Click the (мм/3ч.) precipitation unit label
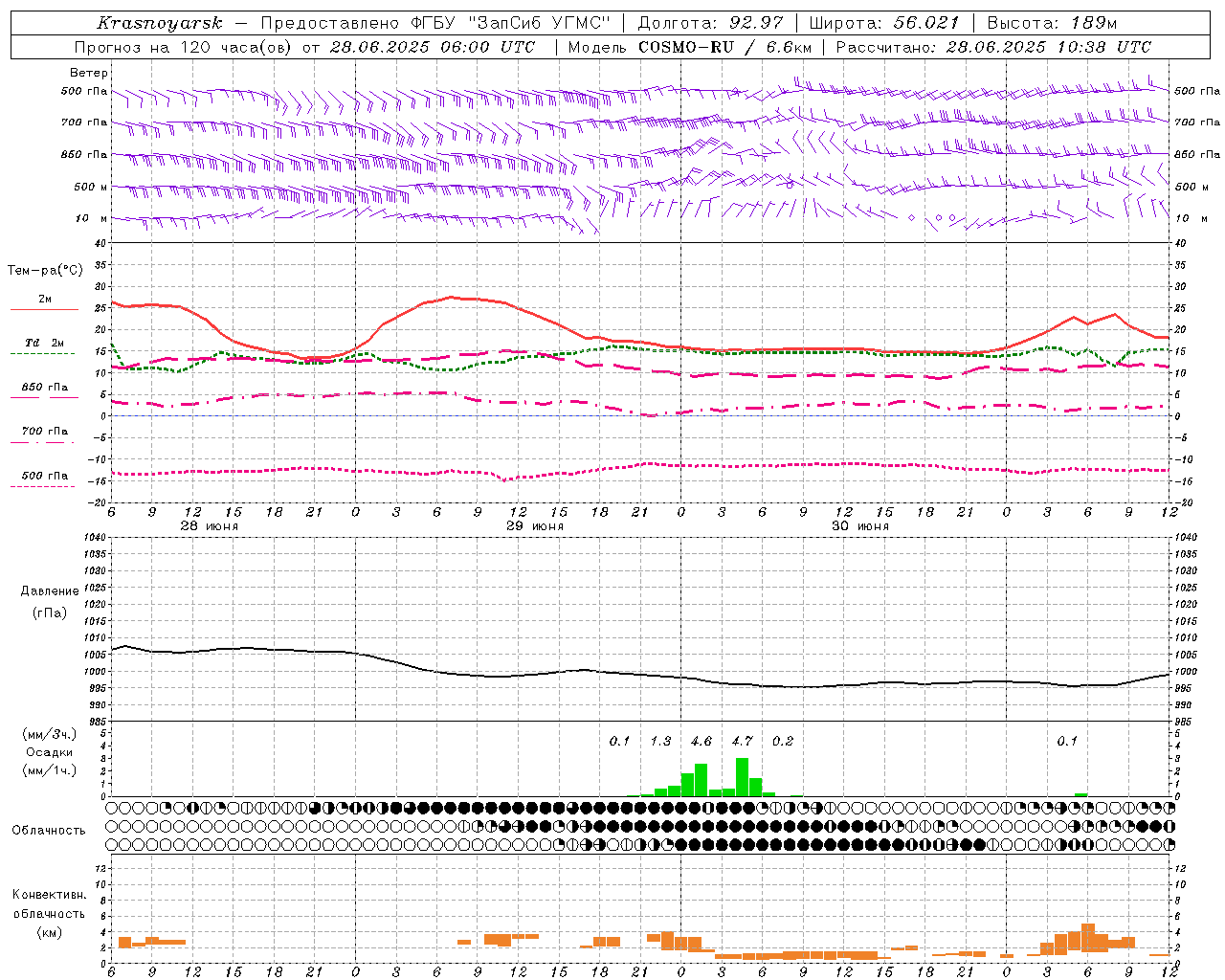Viewport: 1225px width, 980px height. pos(49,734)
